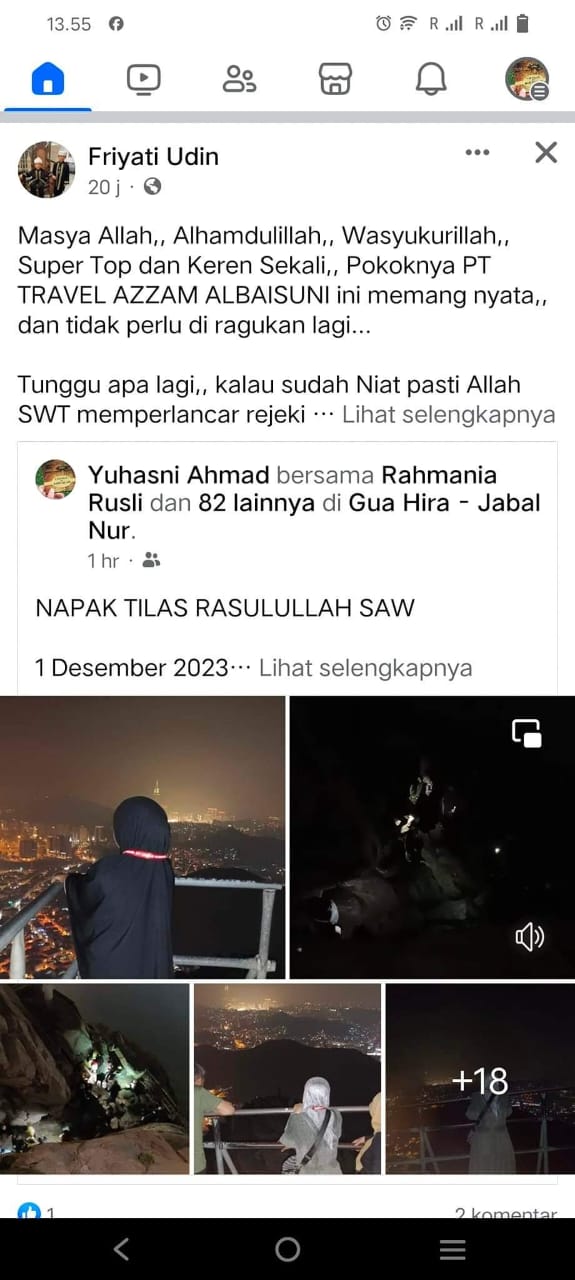Viewport: 575px width, 1280px height.
Task: Open the Video (Watch) tab
Action: click(x=144, y=78)
